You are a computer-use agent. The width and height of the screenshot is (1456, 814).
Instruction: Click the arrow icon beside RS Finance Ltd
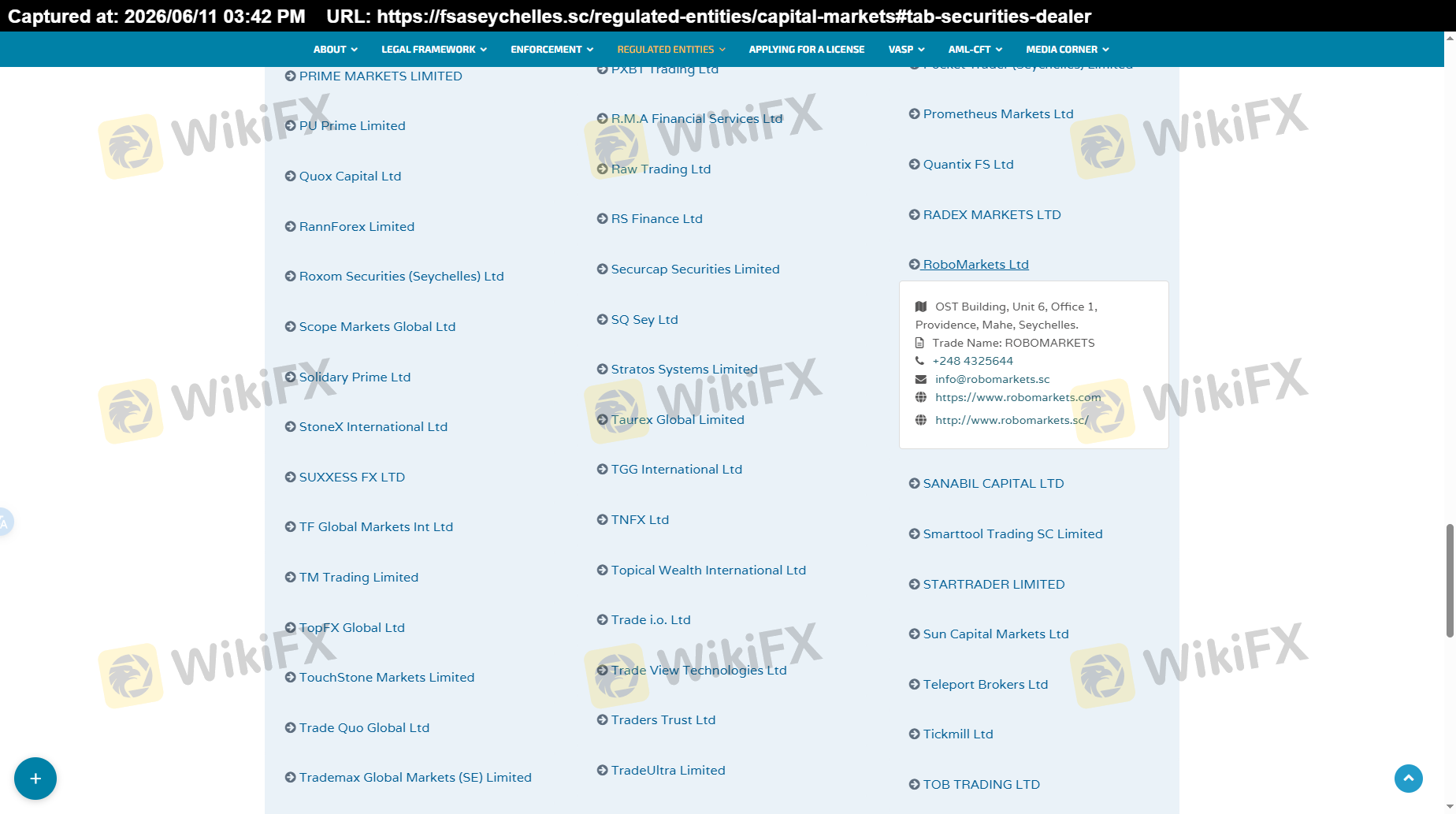(x=603, y=219)
